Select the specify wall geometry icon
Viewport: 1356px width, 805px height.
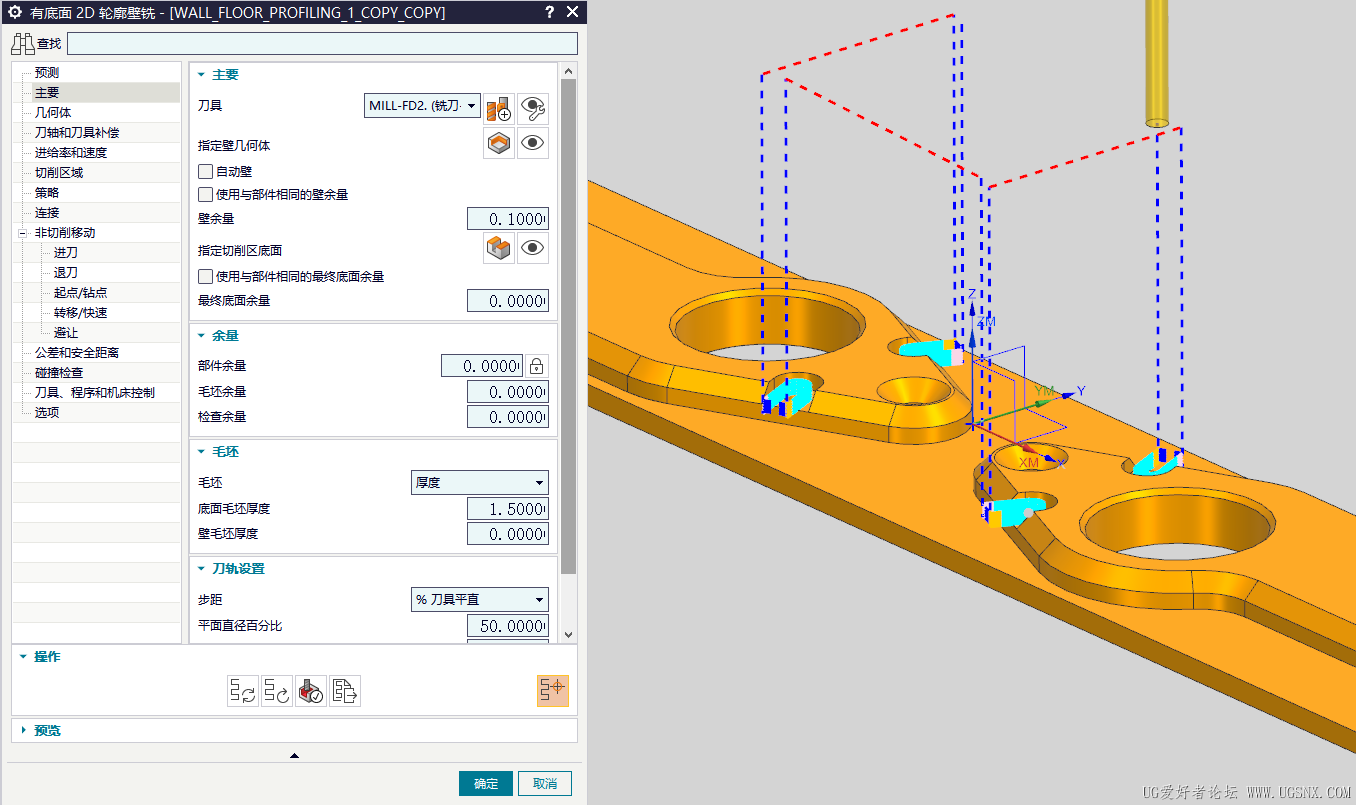tap(499, 144)
